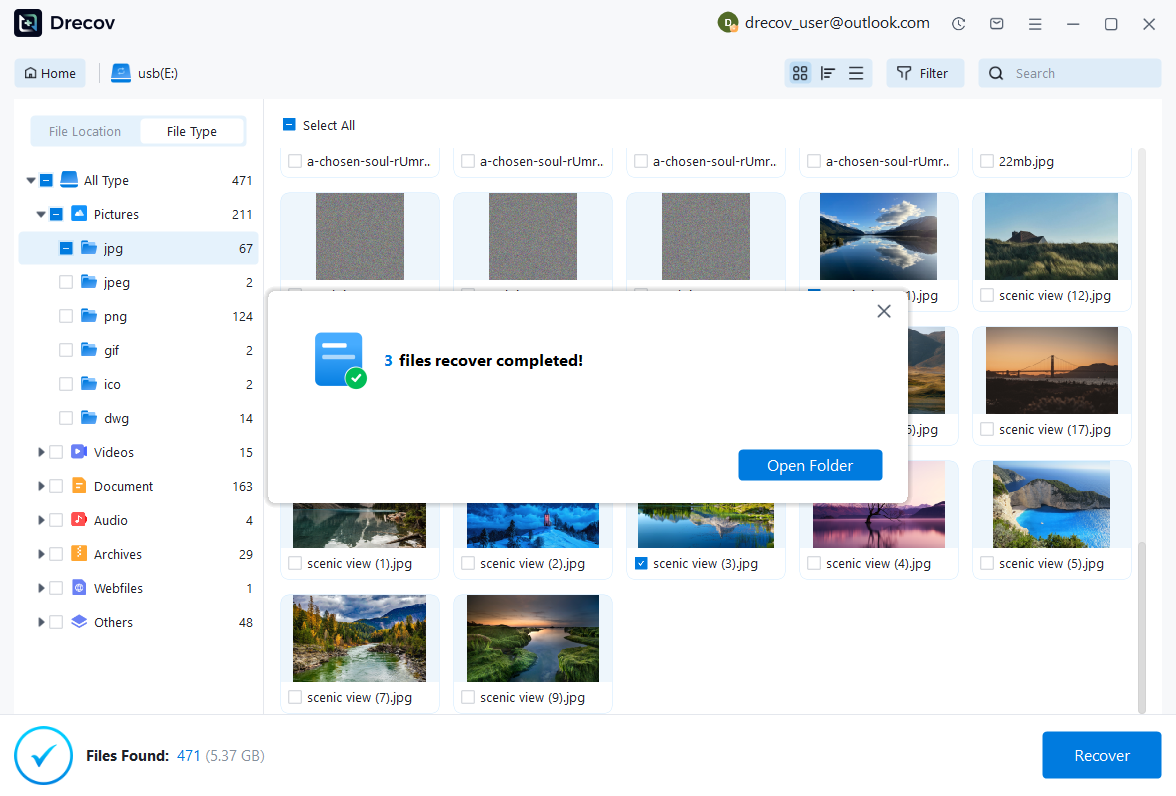This screenshot has width=1176, height=796.
Task: Click the Drecov logo icon
Action: (28, 23)
